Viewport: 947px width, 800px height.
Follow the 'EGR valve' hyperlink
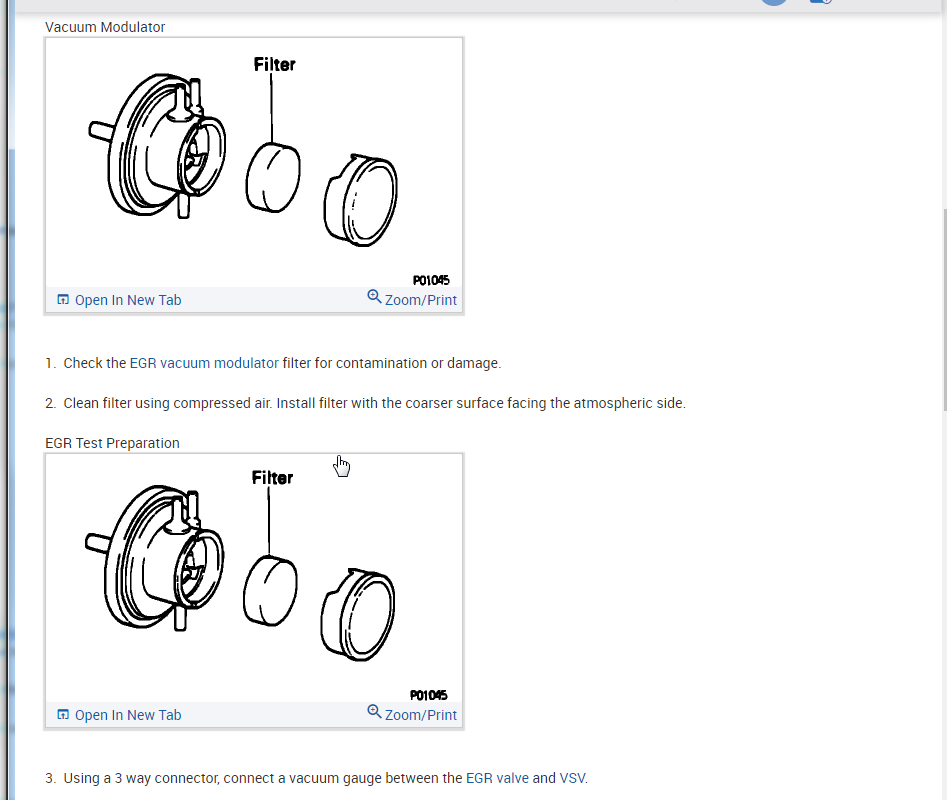pos(497,778)
